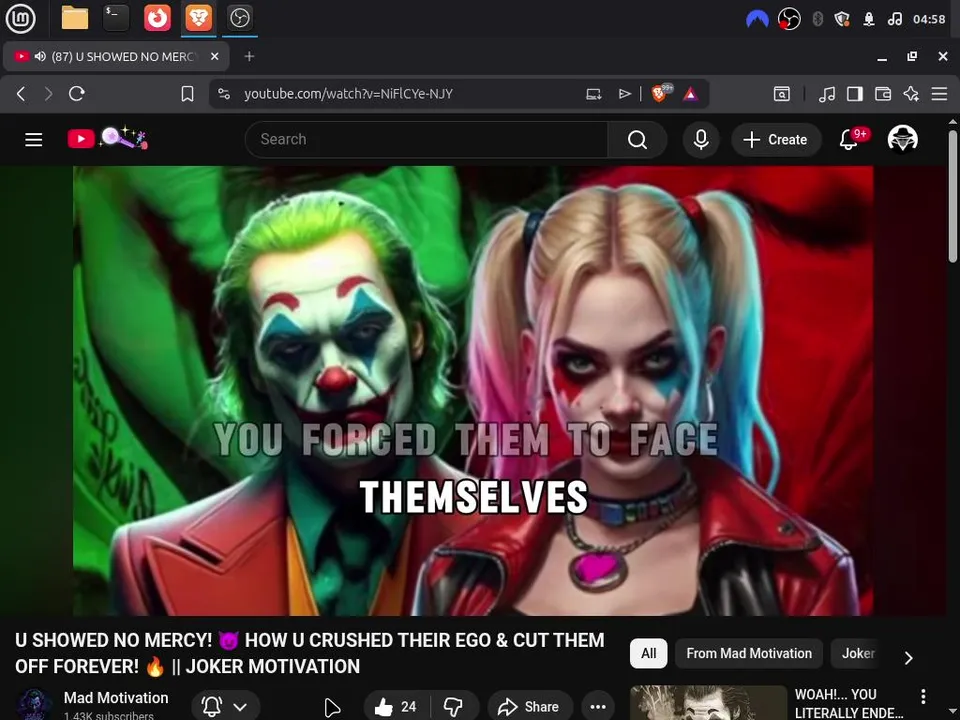
Task: Open NordVPN tray icon
Action: click(x=757, y=20)
